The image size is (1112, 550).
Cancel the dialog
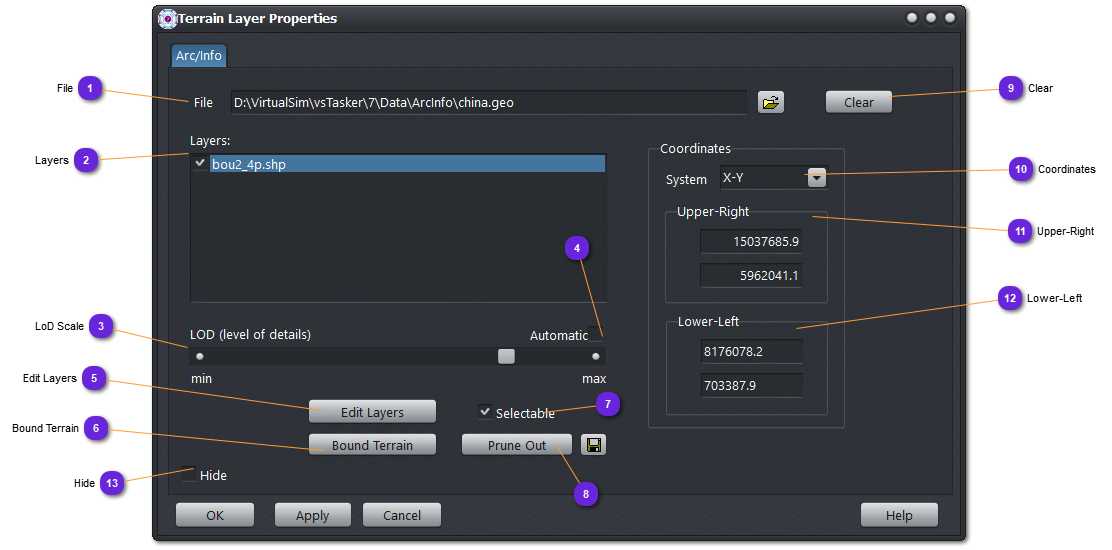pyautogui.click(x=401, y=515)
